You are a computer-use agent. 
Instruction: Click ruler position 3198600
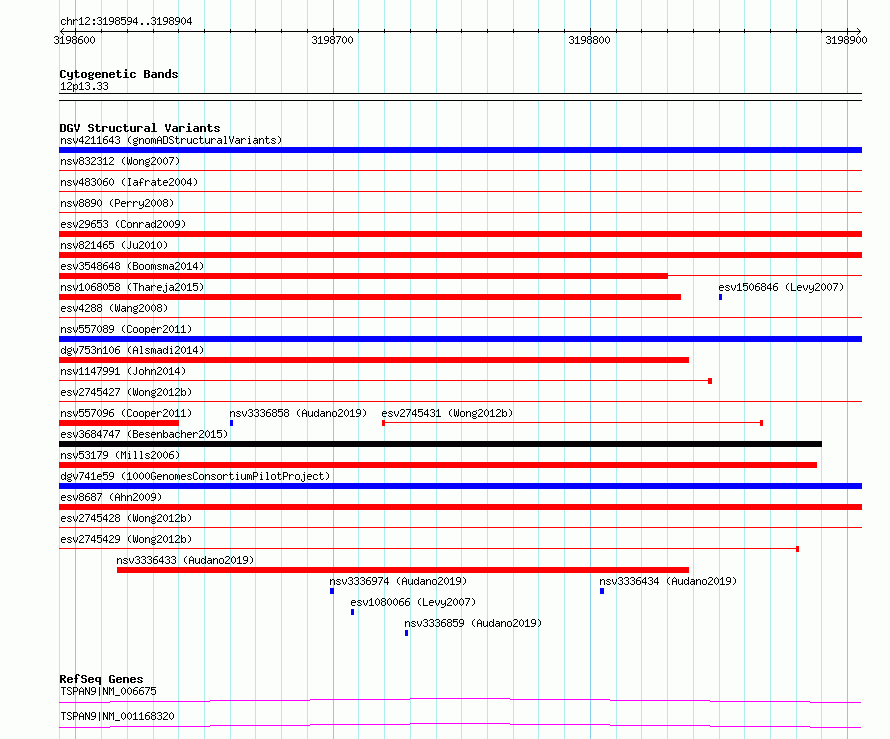pyautogui.click(x=74, y=40)
